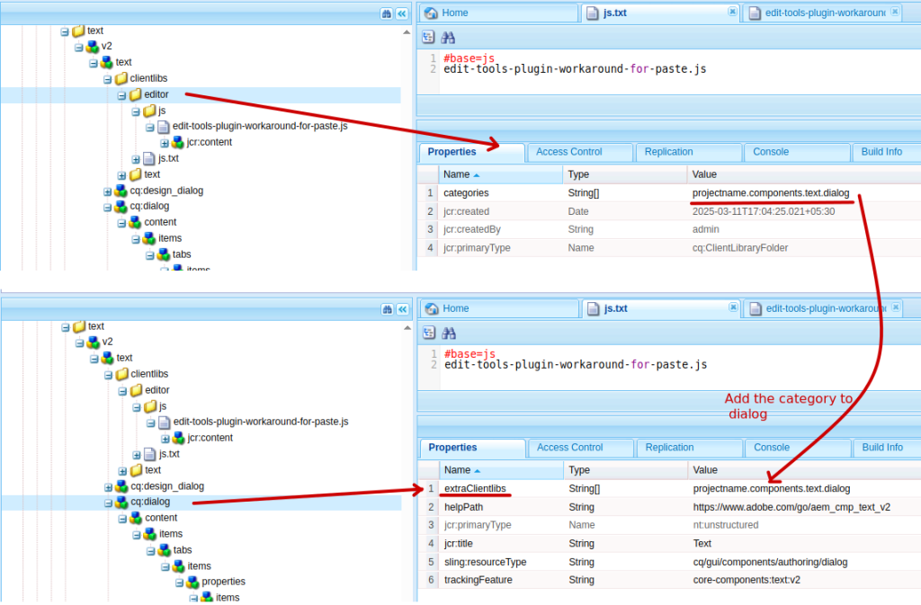The image size is (921, 605).
Task: Click the helpPath adobe.com URL value
Action: tap(791, 507)
